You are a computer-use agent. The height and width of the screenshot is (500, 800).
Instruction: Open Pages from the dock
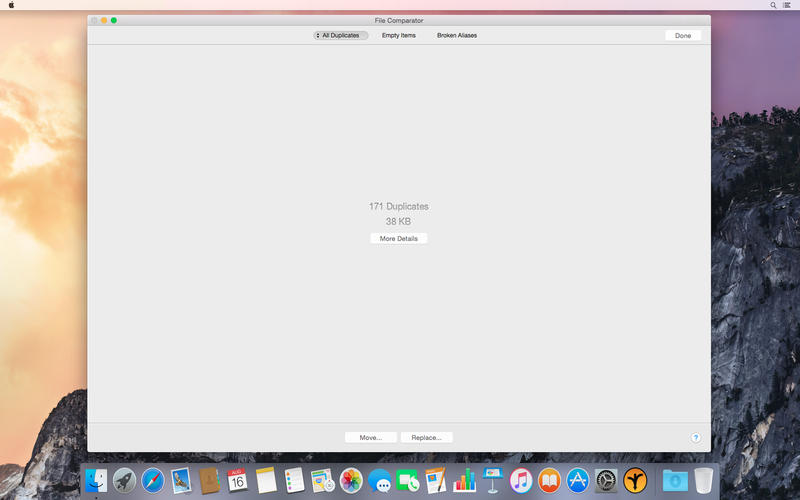click(x=436, y=480)
